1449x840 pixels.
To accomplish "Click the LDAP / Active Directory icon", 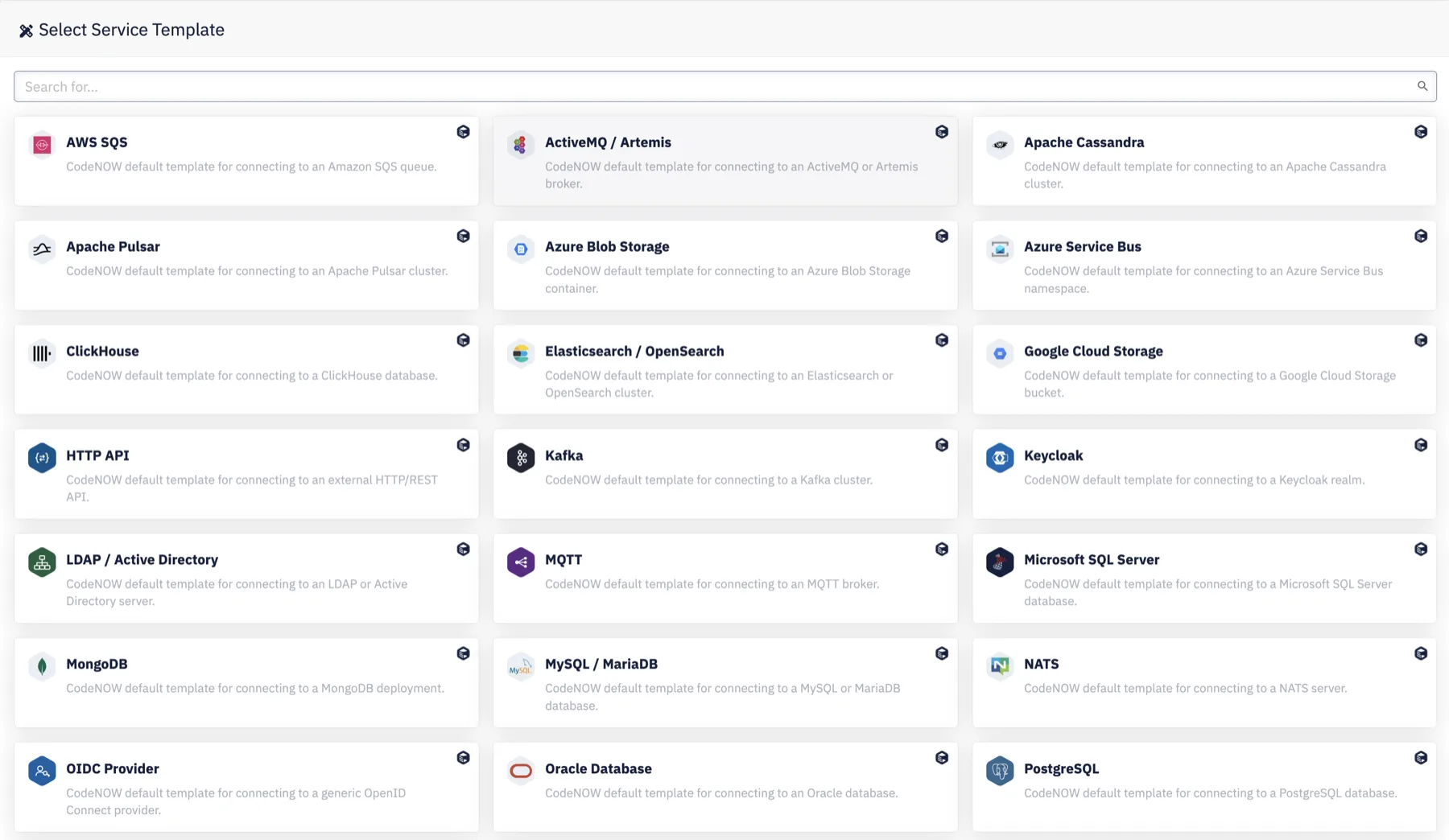I will click(x=42, y=562).
